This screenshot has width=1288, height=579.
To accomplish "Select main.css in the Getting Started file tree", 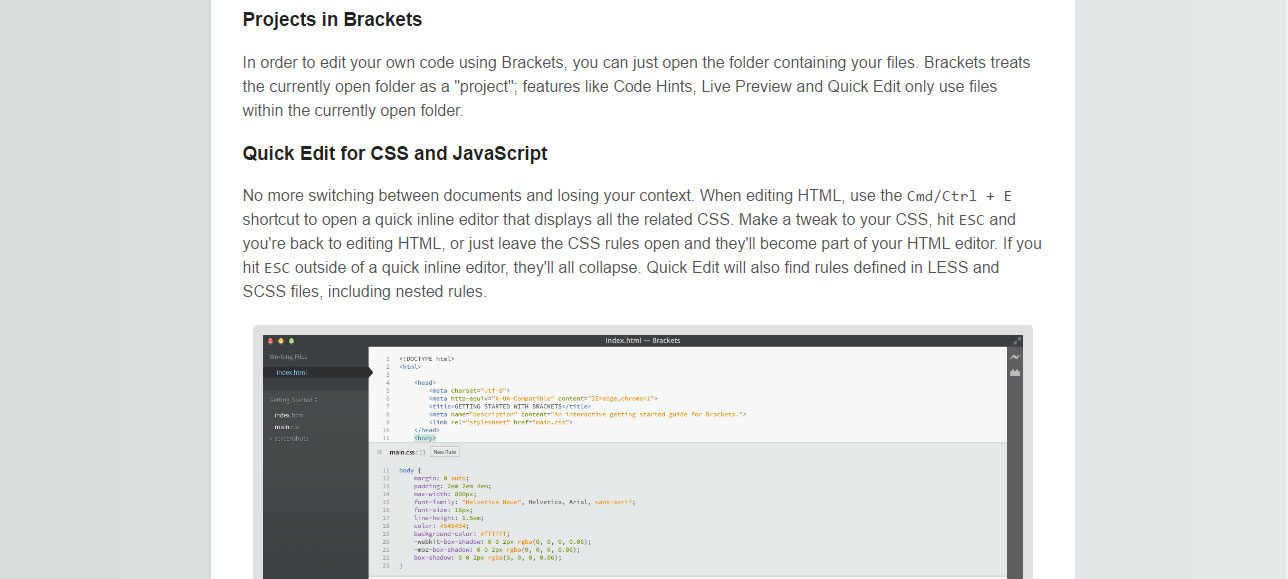I will point(286,427).
